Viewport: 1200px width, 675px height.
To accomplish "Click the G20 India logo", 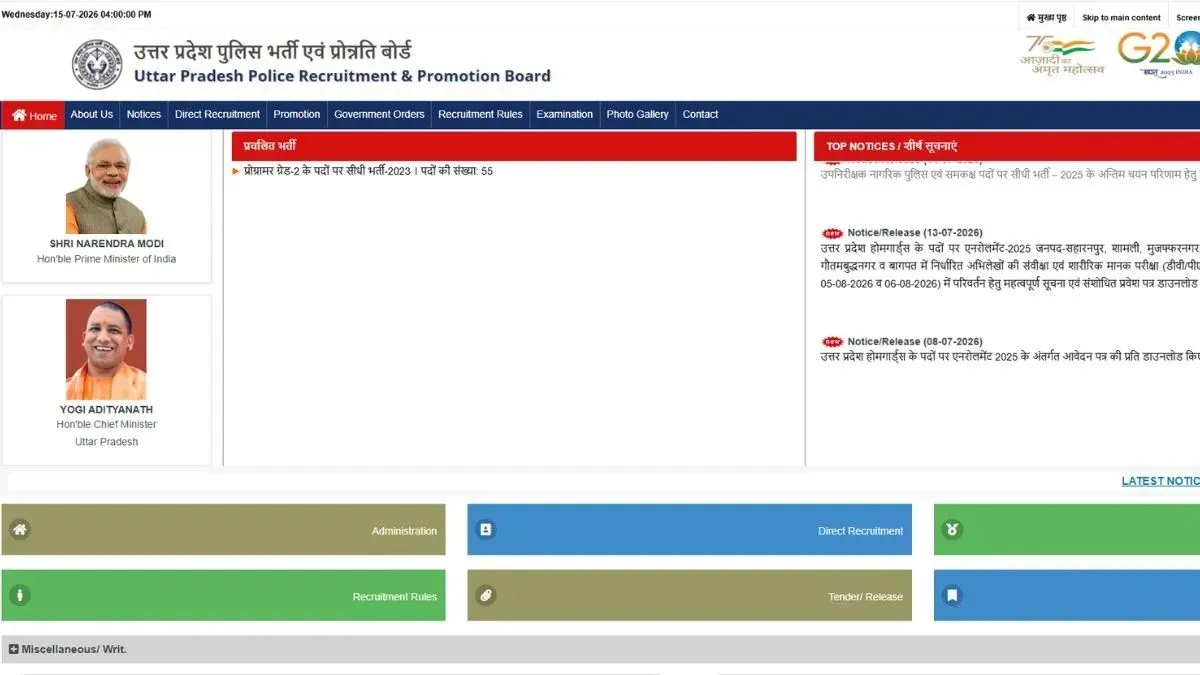I will coord(1157,55).
